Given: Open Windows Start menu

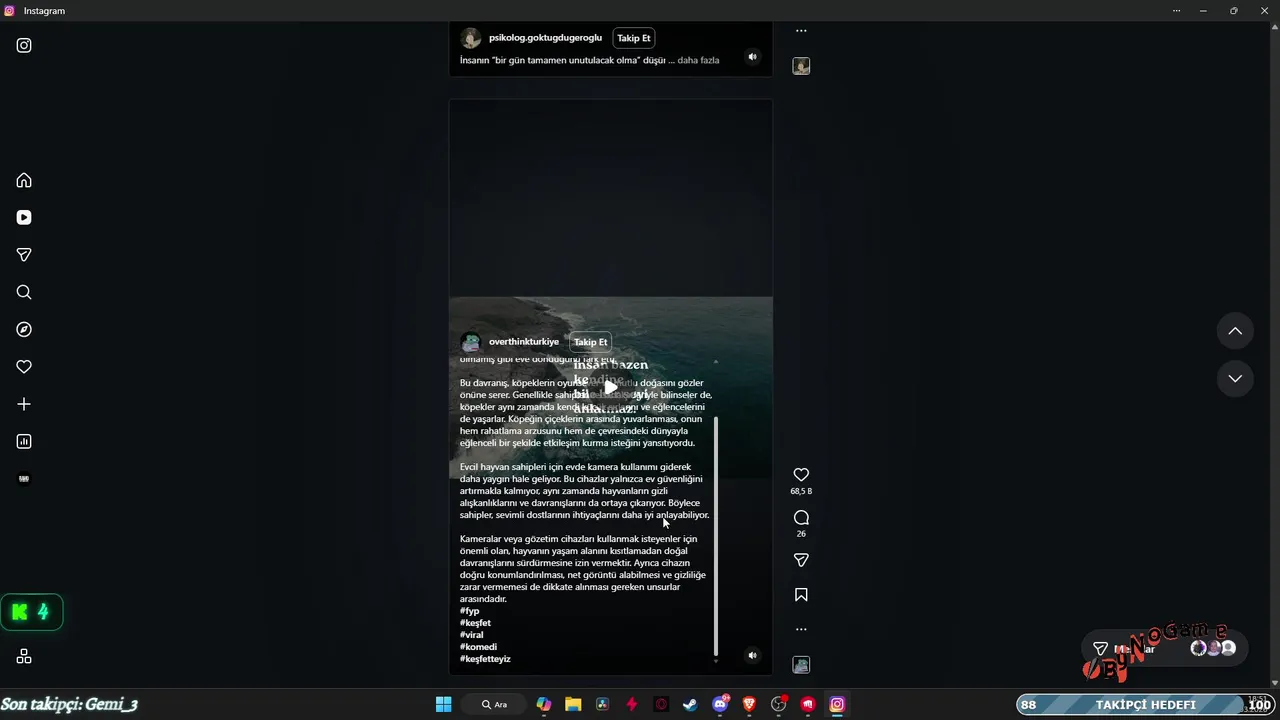Looking at the screenshot, I should [x=444, y=704].
